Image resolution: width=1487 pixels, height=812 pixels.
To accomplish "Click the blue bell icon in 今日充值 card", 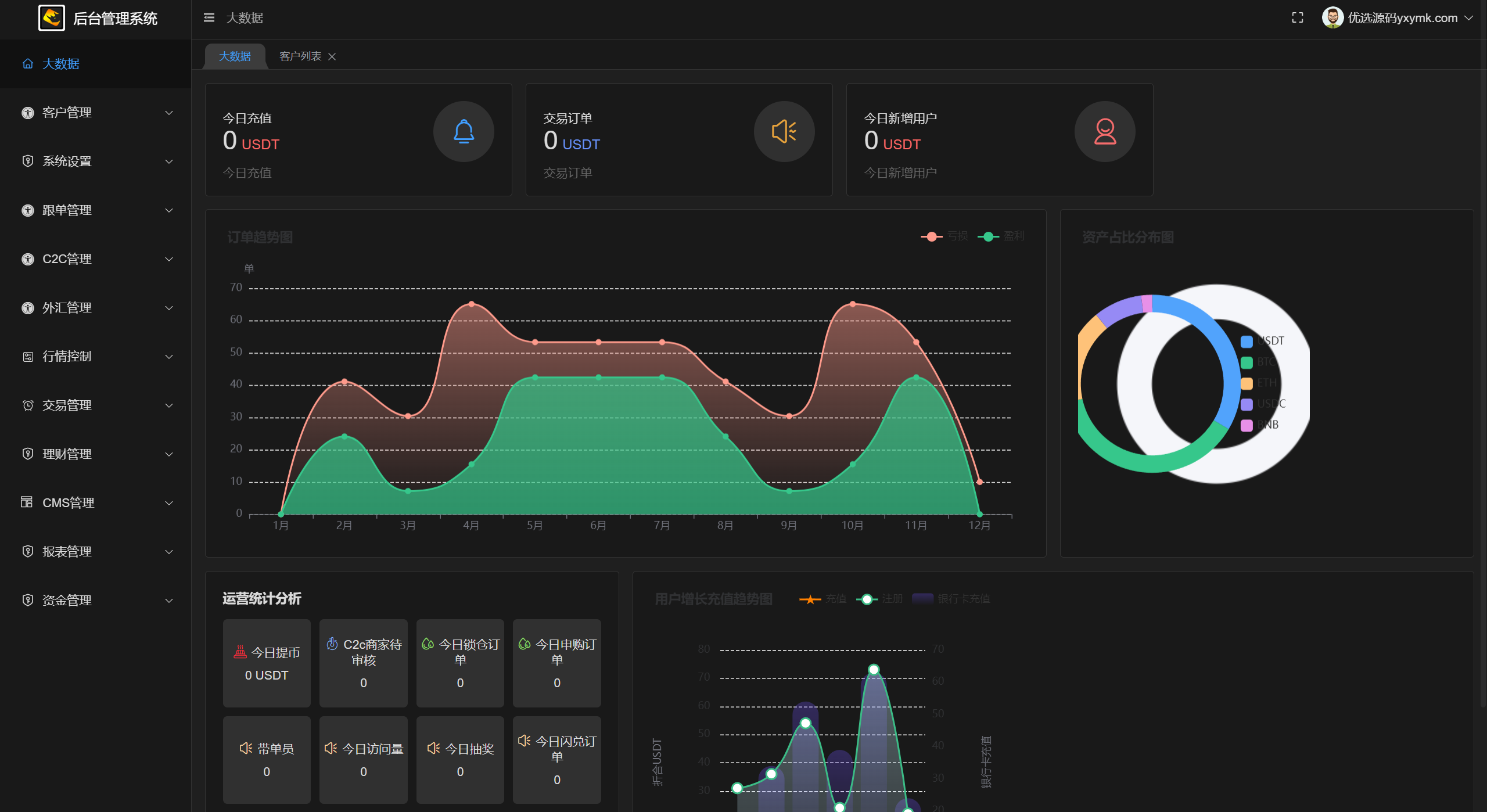I will click(464, 131).
